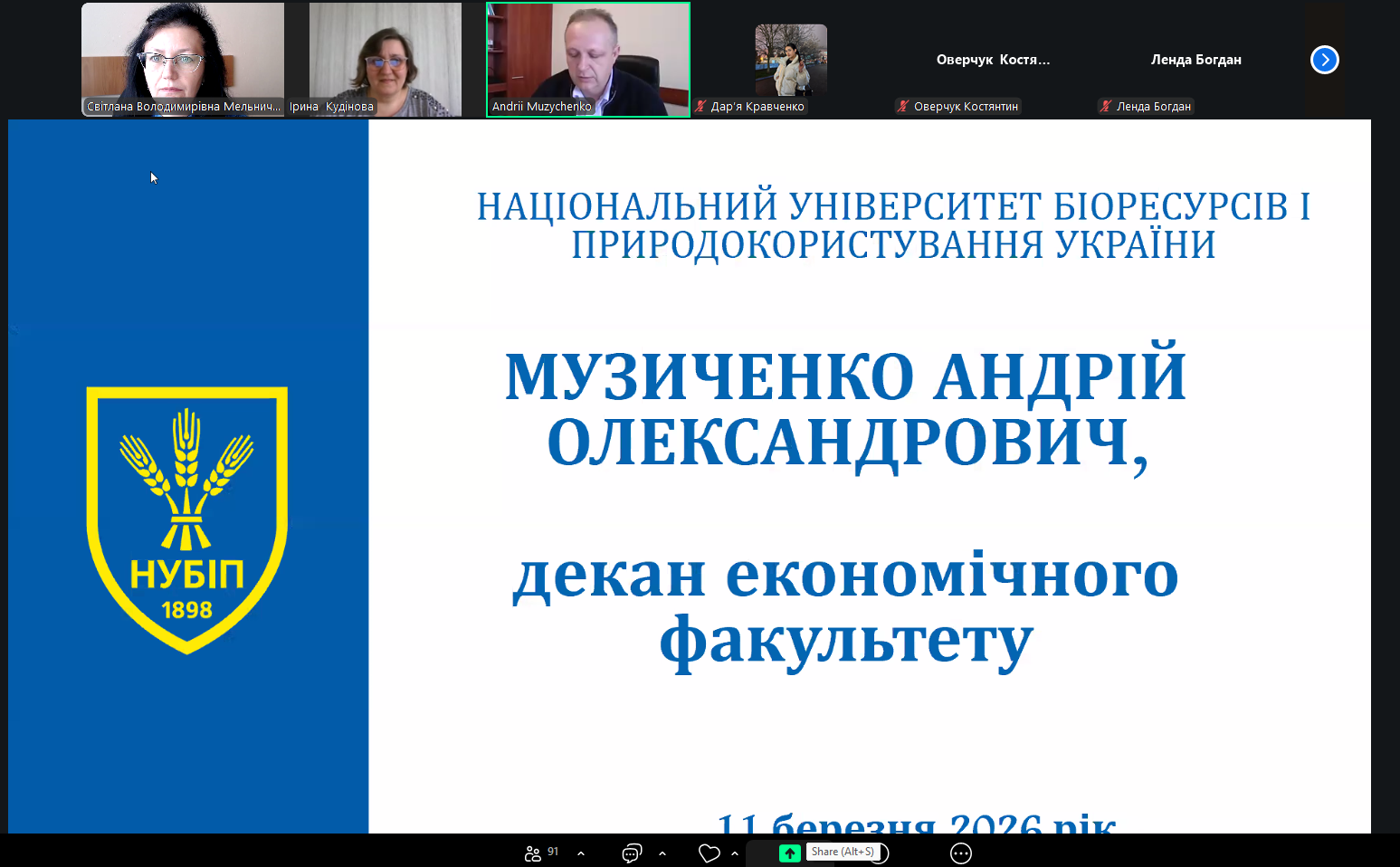Screen dimensions: 1400x867
Task: Expand the Reactions options arrow
Action: pyautogui.click(x=735, y=853)
